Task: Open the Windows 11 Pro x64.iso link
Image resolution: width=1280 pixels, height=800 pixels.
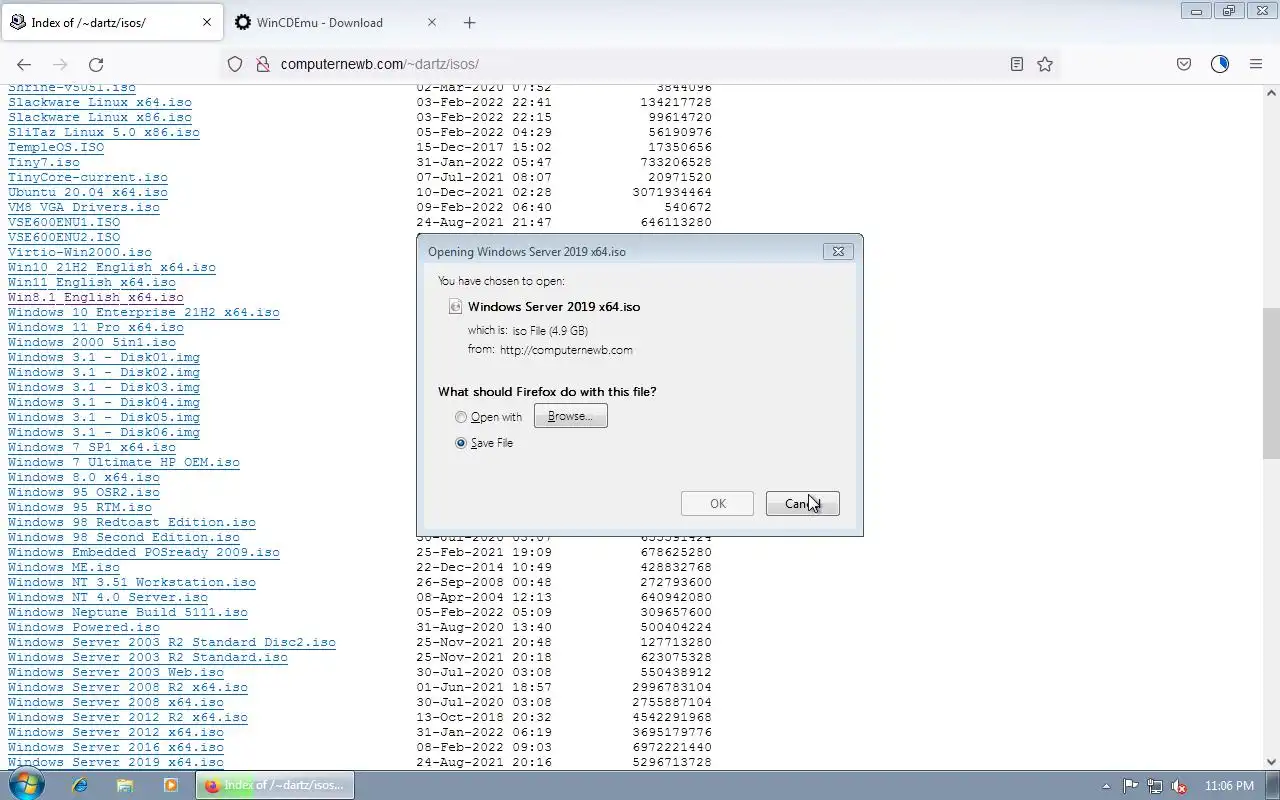Action: pos(96,327)
